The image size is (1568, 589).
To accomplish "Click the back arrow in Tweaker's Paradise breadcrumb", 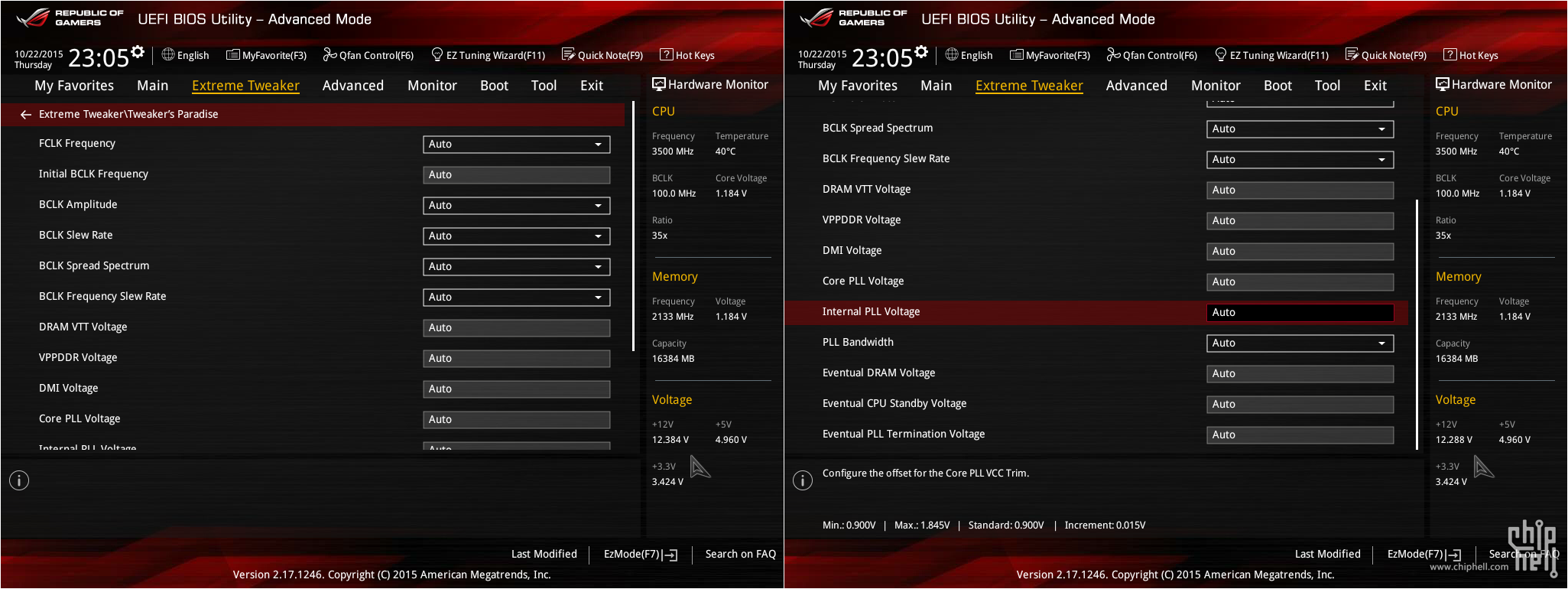I will click(26, 114).
